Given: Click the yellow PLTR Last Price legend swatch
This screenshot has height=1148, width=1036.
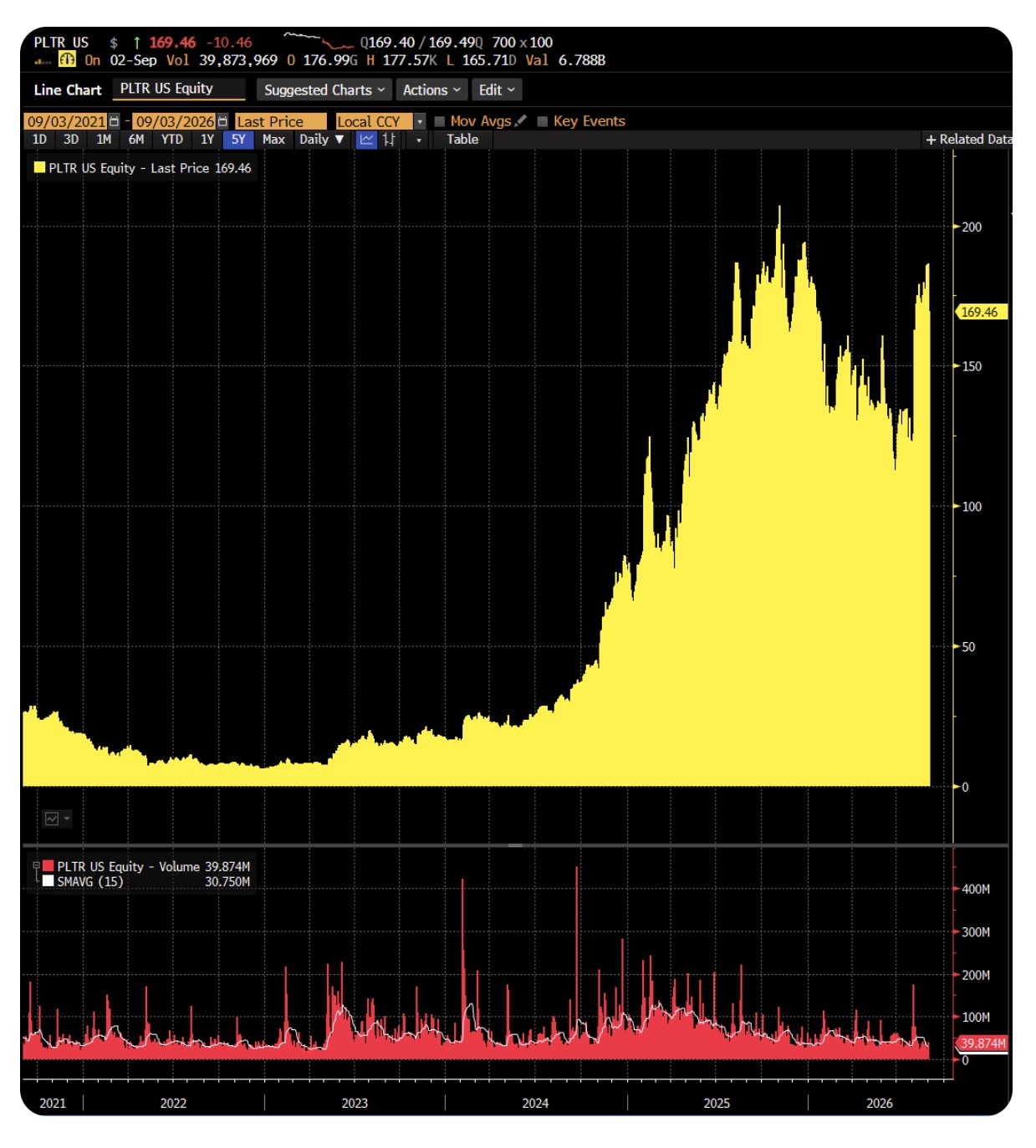Looking at the screenshot, I should coord(39,167).
